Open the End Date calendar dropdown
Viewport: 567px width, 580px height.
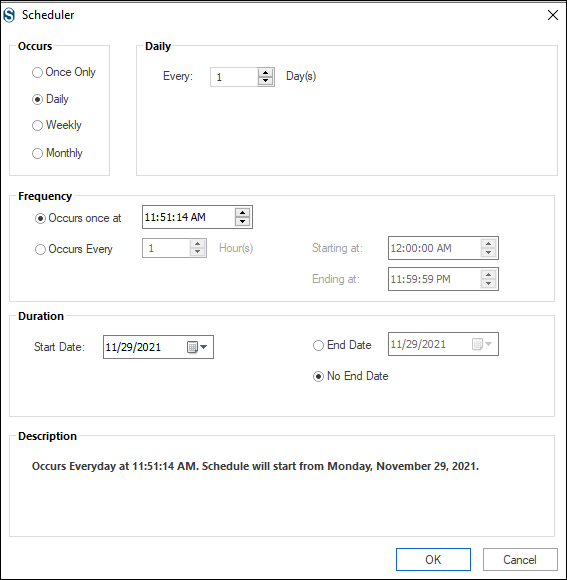coord(482,344)
